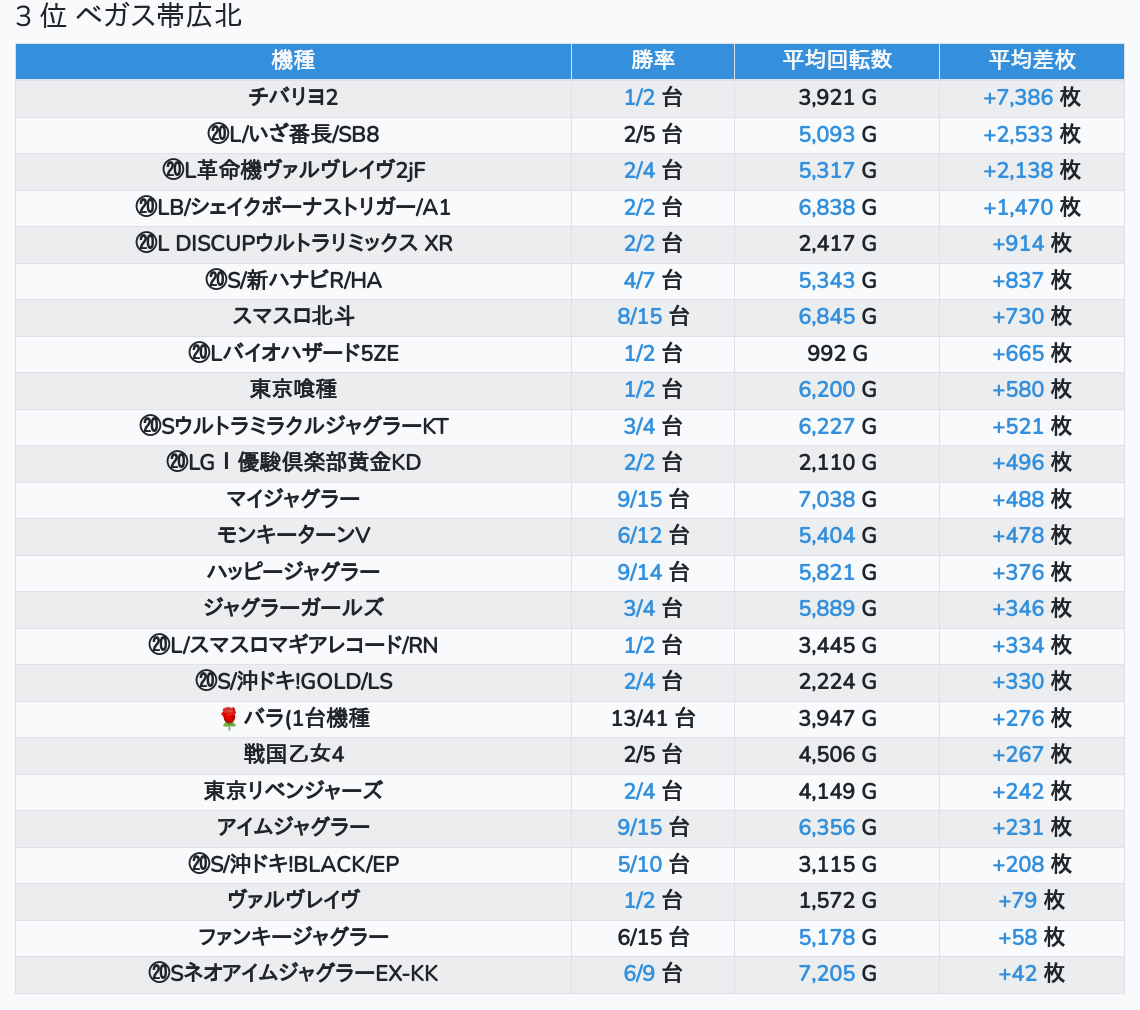
Task: Click the 平均回転数 column header
Action: (x=836, y=60)
